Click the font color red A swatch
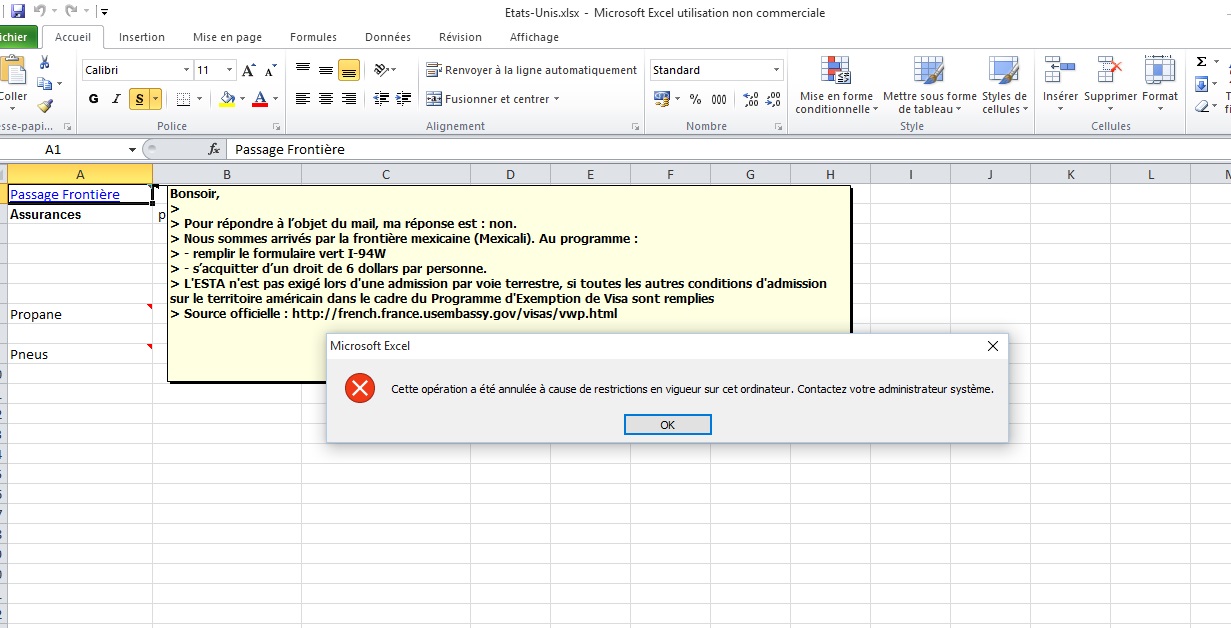1231x628 pixels. pos(259,99)
